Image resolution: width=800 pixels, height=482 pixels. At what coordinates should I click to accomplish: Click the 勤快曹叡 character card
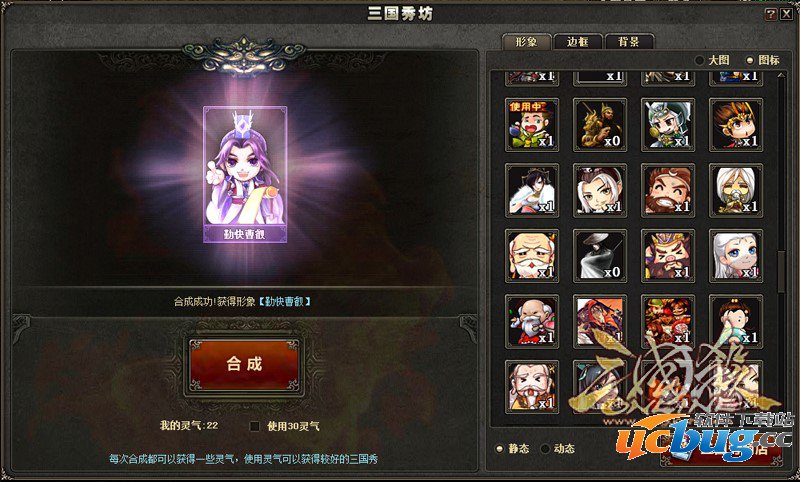[x=245, y=174]
